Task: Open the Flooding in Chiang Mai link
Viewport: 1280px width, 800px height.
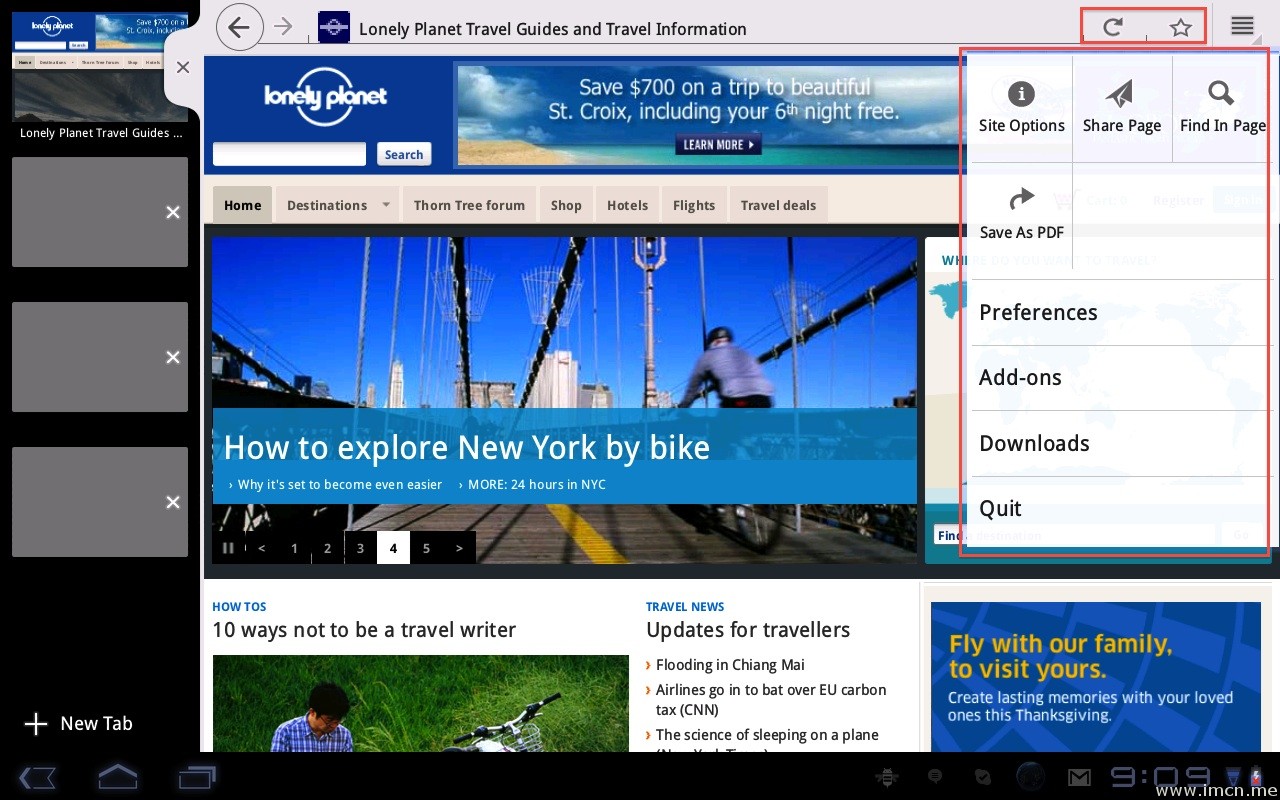Action: coord(730,665)
